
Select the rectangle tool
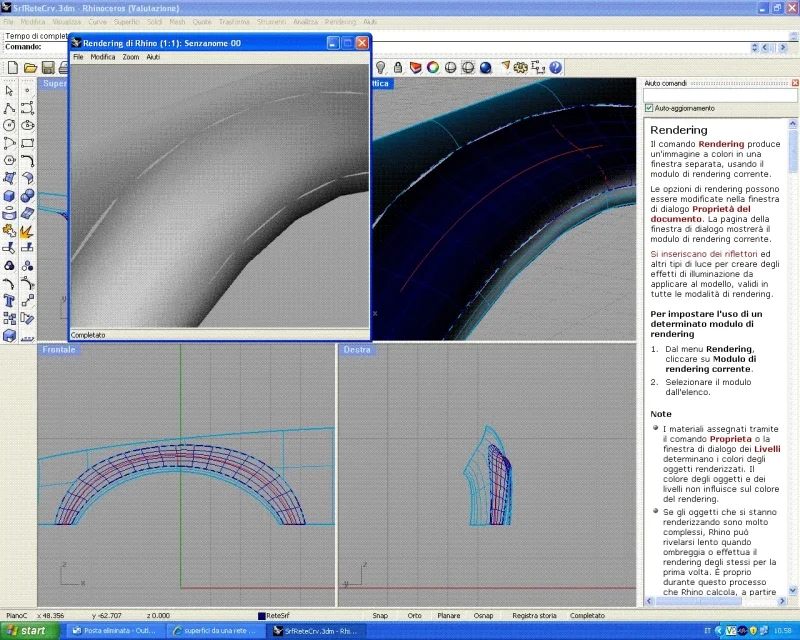pos(28,143)
